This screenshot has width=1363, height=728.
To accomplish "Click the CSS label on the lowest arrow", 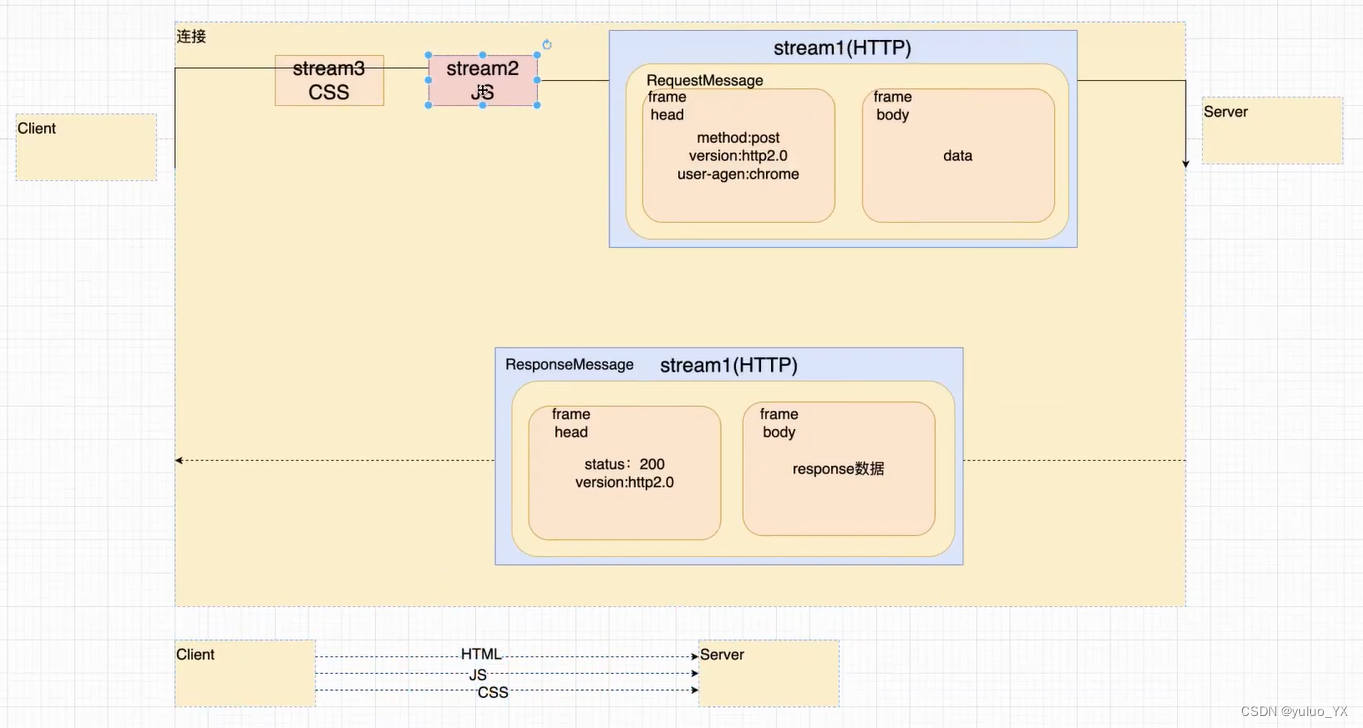I will tap(493, 692).
